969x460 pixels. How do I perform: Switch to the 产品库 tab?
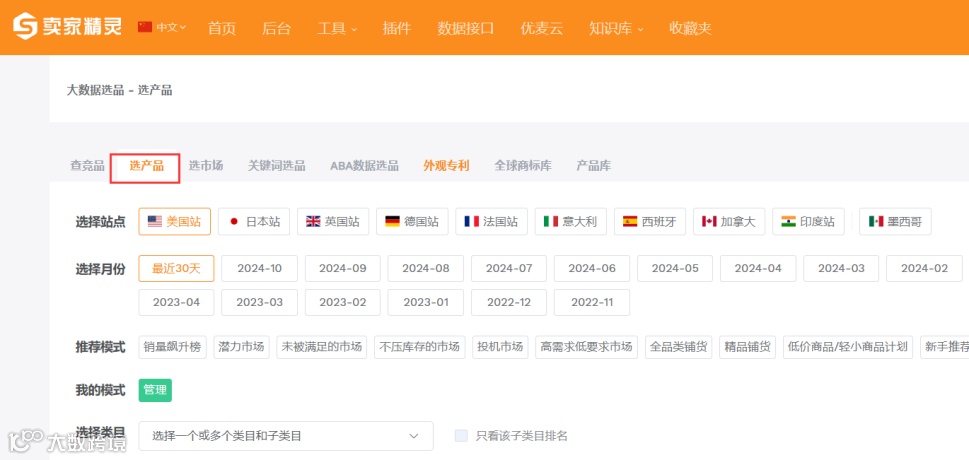593,166
